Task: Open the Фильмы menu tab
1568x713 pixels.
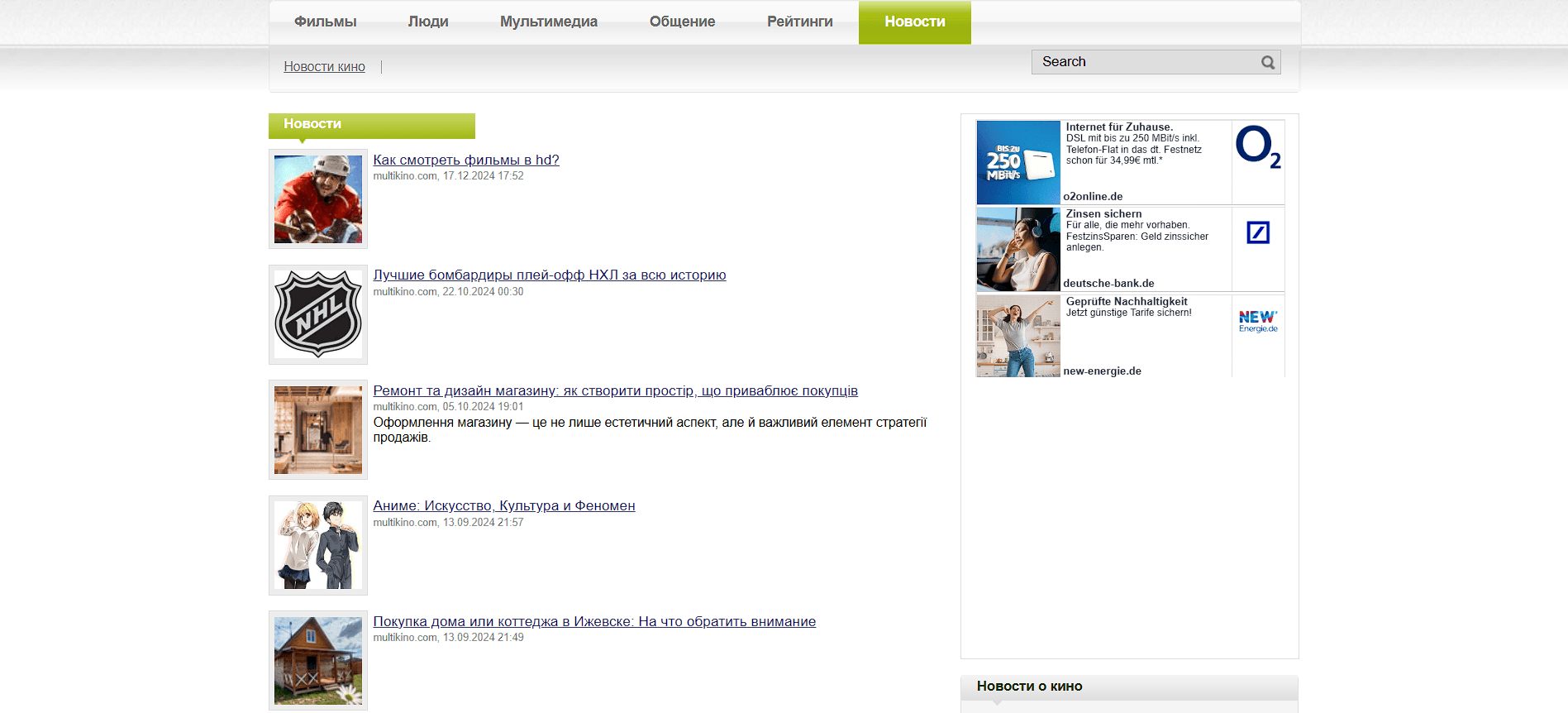Action: point(326,22)
